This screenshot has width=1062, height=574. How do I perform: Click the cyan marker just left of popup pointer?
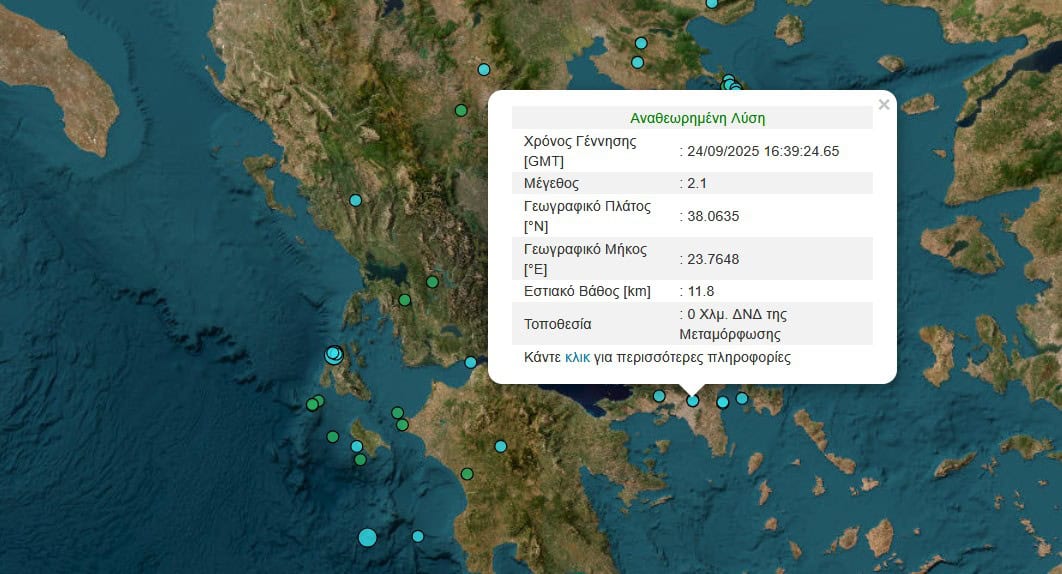[x=659, y=396]
